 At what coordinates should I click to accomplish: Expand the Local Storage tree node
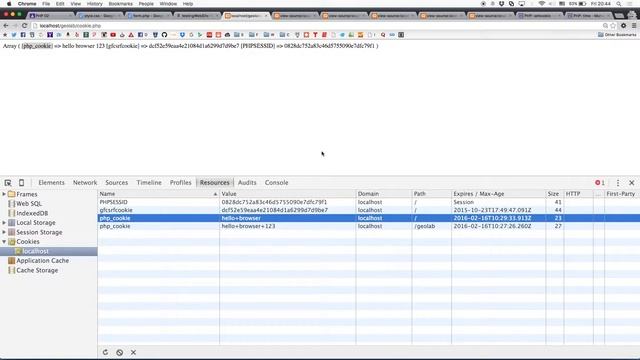point(4,223)
